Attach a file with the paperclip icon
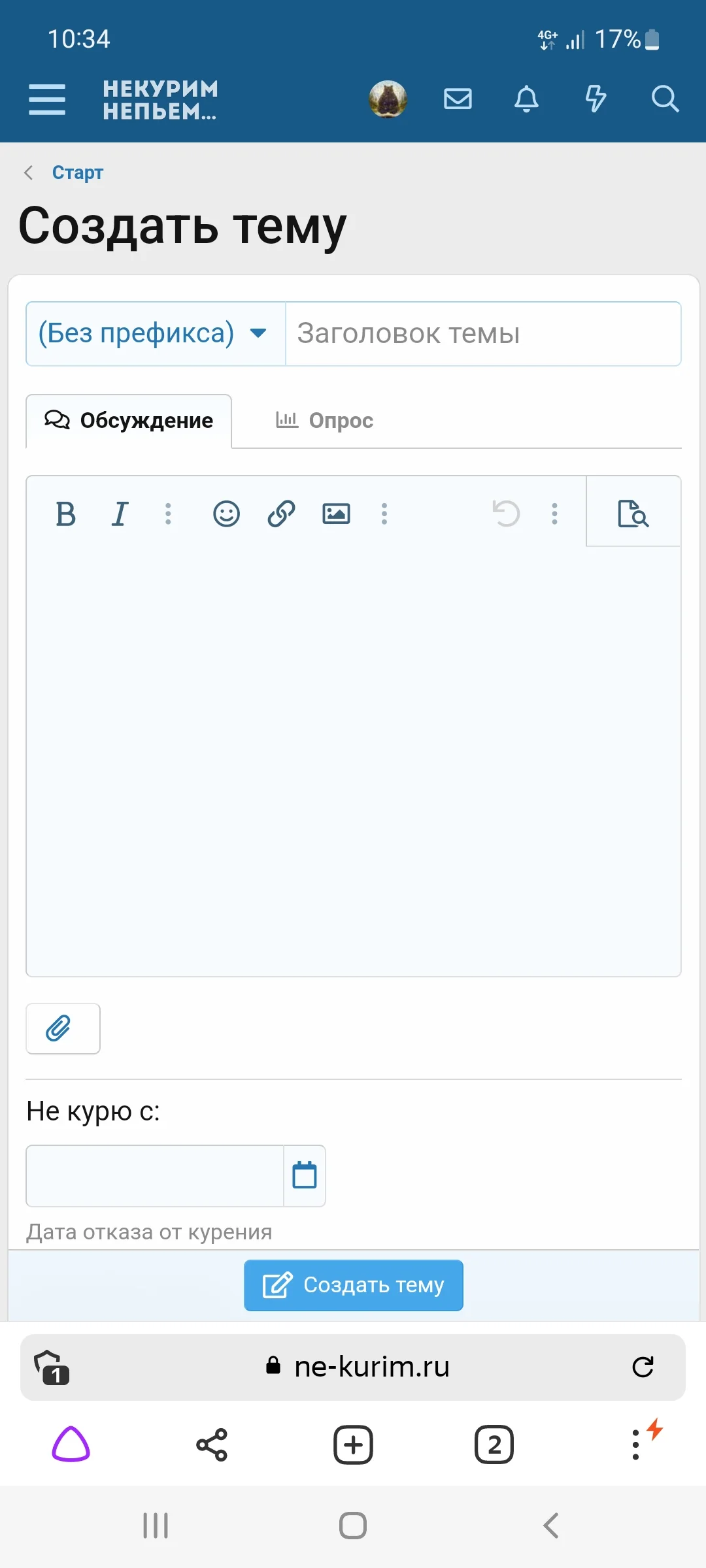This screenshot has width=706, height=1568. 62,1028
